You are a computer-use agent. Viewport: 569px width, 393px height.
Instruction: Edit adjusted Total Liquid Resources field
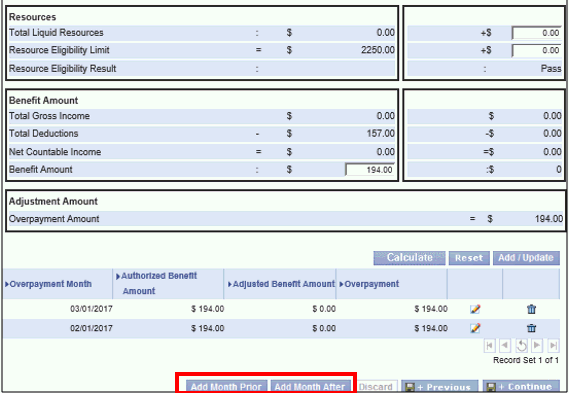coord(537,33)
